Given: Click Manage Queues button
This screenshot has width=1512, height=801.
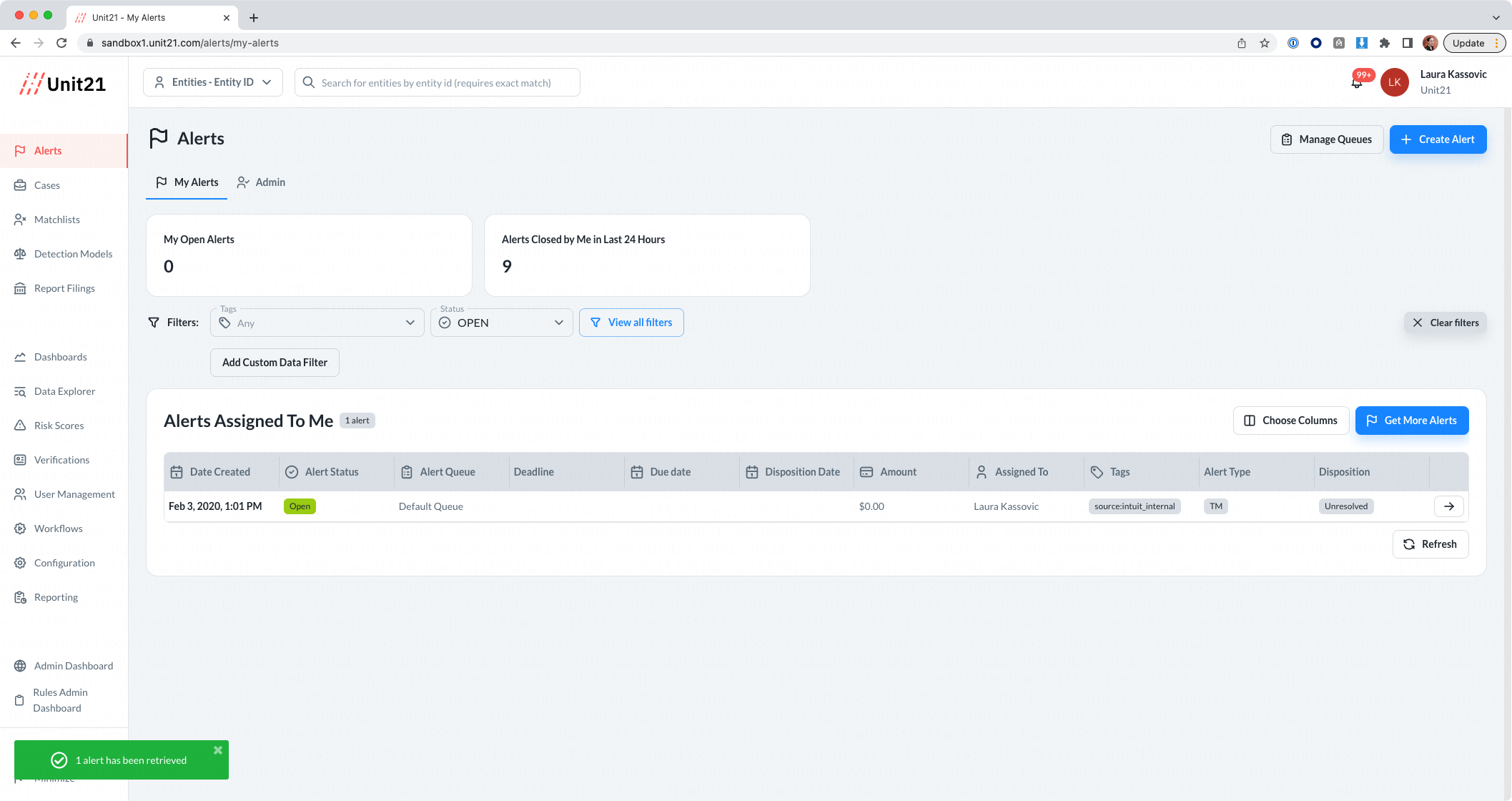Looking at the screenshot, I should point(1327,139).
